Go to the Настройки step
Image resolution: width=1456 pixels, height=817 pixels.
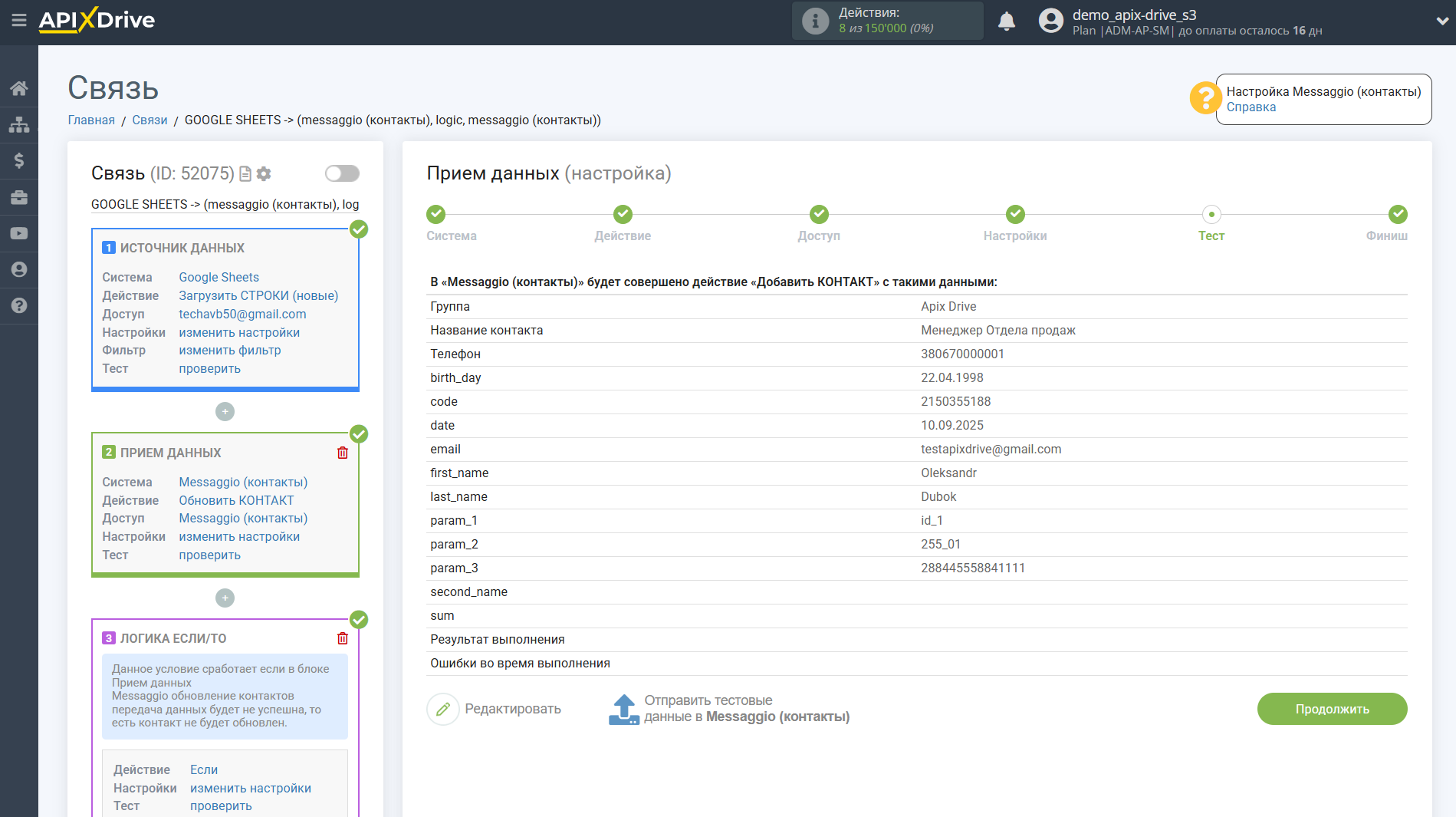tap(1015, 215)
